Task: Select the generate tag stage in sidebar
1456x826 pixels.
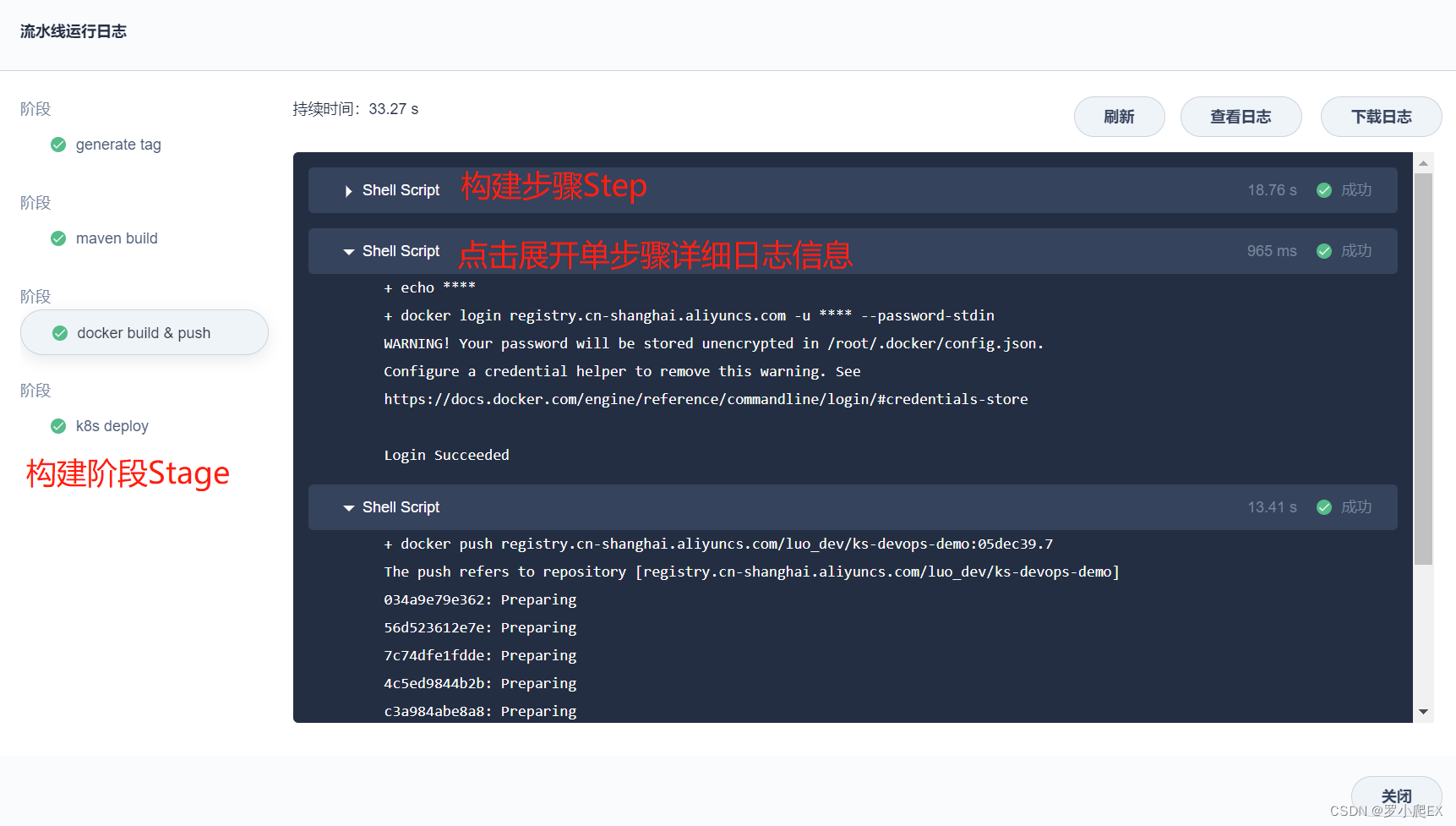Action: tap(118, 145)
